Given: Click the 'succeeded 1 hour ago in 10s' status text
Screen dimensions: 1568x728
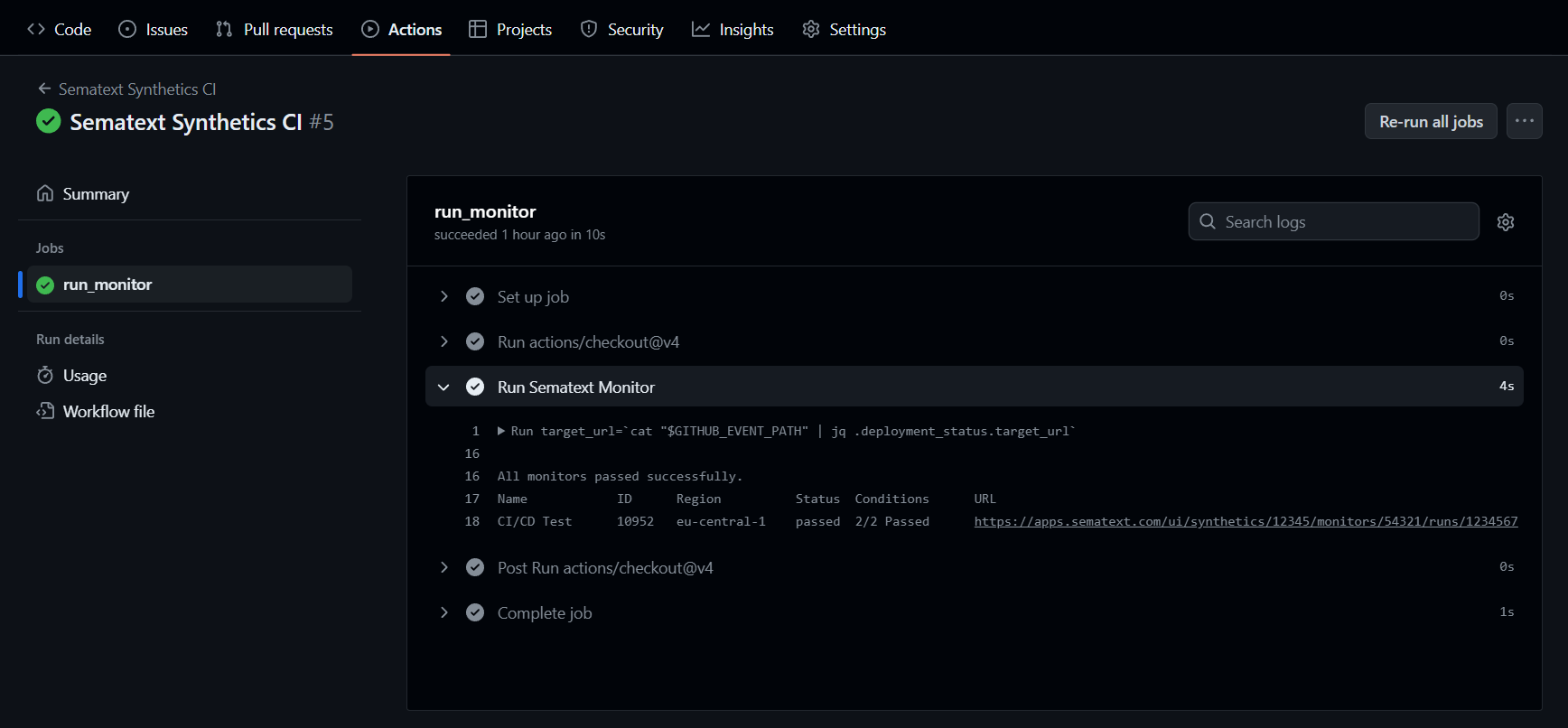Looking at the screenshot, I should (x=519, y=235).
